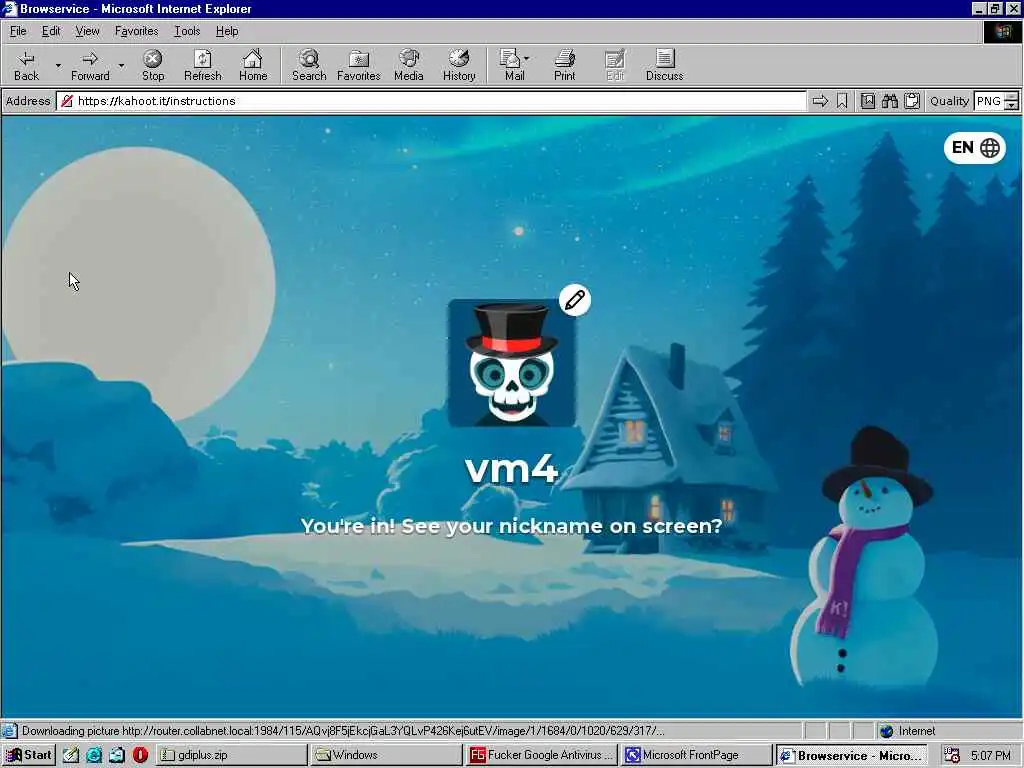Open the Media toolbar button
Image resolution: width=1024 pixels, height=768 pixels.
[409, 65]
